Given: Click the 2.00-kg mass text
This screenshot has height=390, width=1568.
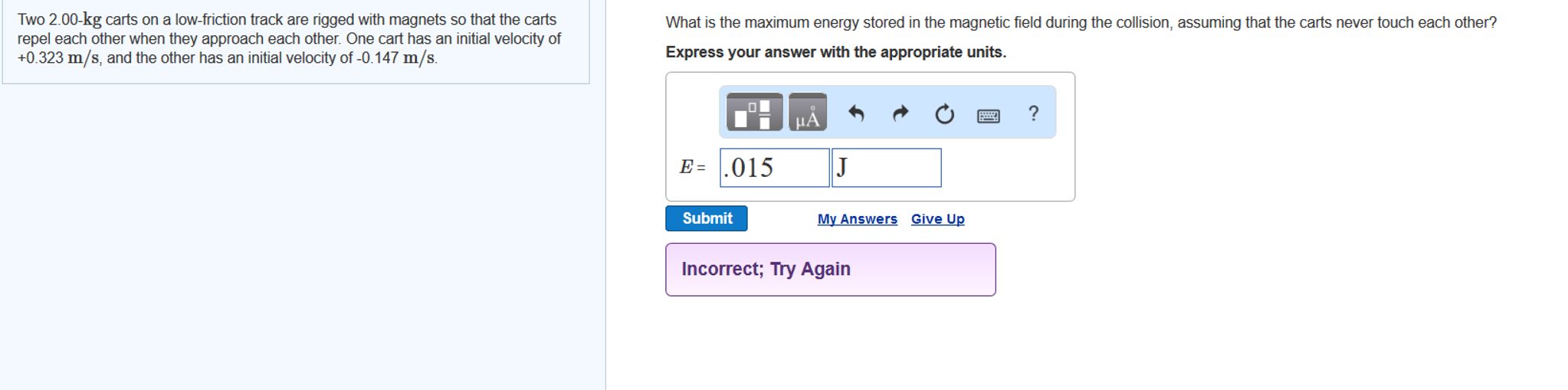Looking at the screenshot, I should [x=75, y=20].
